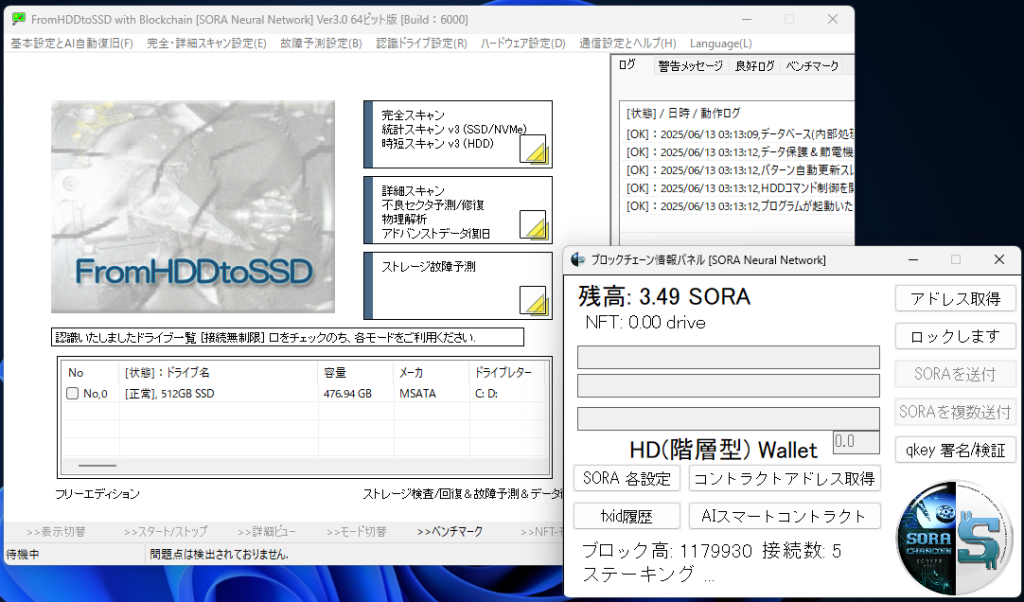Screen dimensions: 1024x602
Task: Select the ストレージ故障予測 mode button
Action: 458,286
